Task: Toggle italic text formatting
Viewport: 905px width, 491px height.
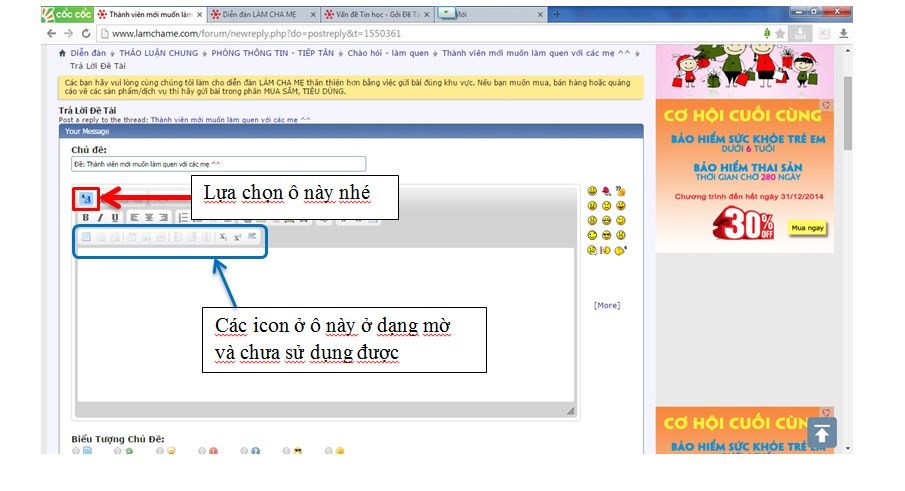Action: coord(100,217)
